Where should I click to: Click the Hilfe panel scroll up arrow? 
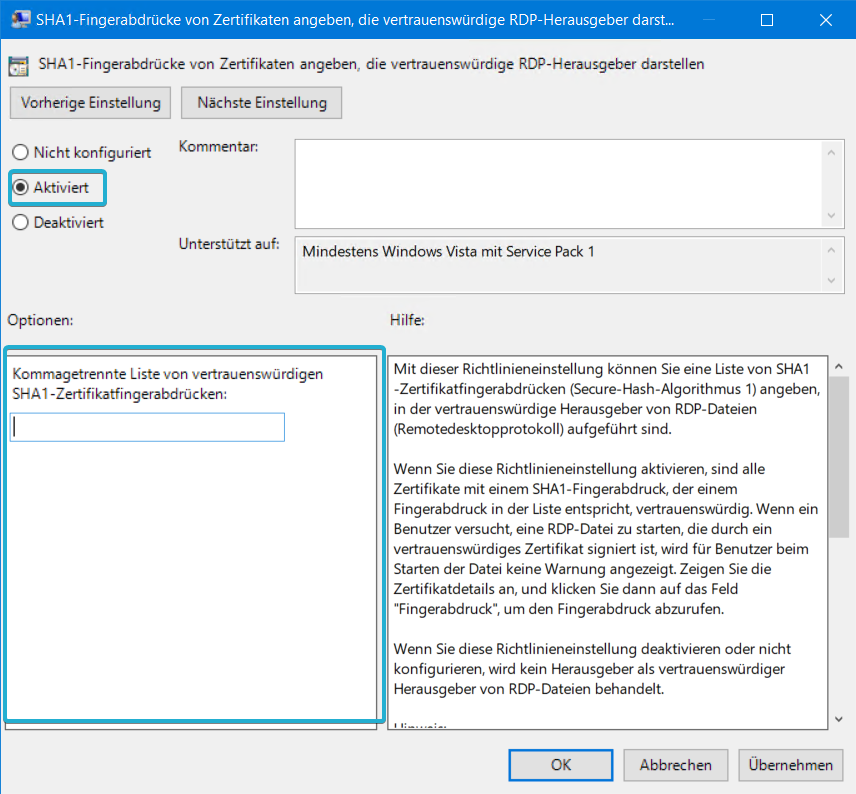[838, 366]
